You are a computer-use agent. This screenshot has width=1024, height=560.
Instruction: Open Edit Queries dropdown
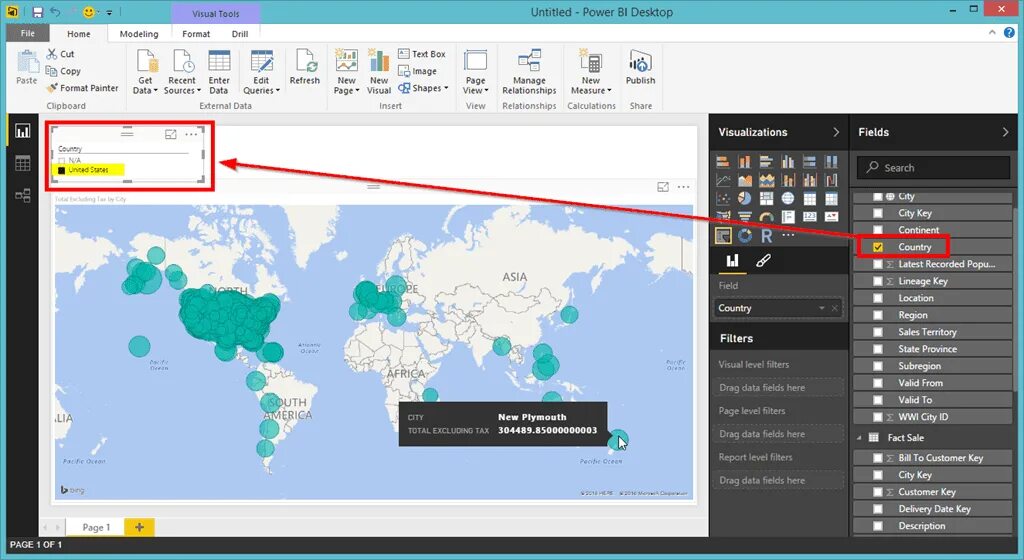pos(261,72)
